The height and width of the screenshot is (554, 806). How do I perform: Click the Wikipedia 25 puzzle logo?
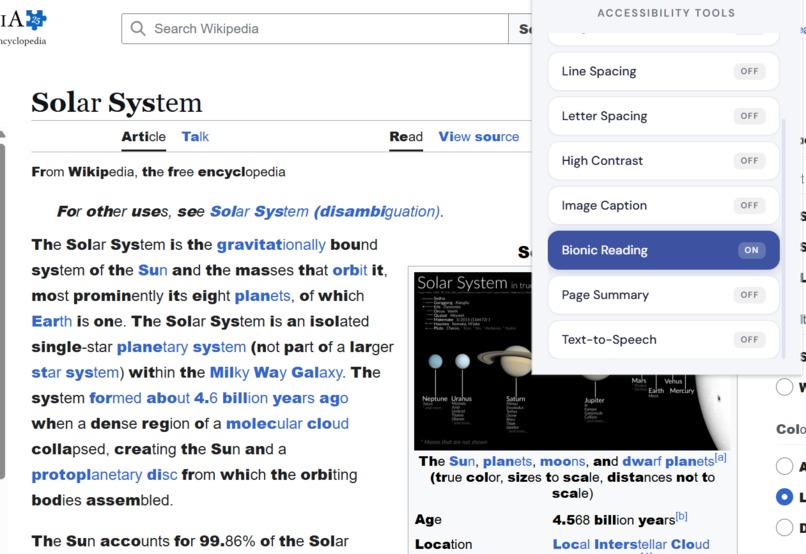click(x=36, y=20)
